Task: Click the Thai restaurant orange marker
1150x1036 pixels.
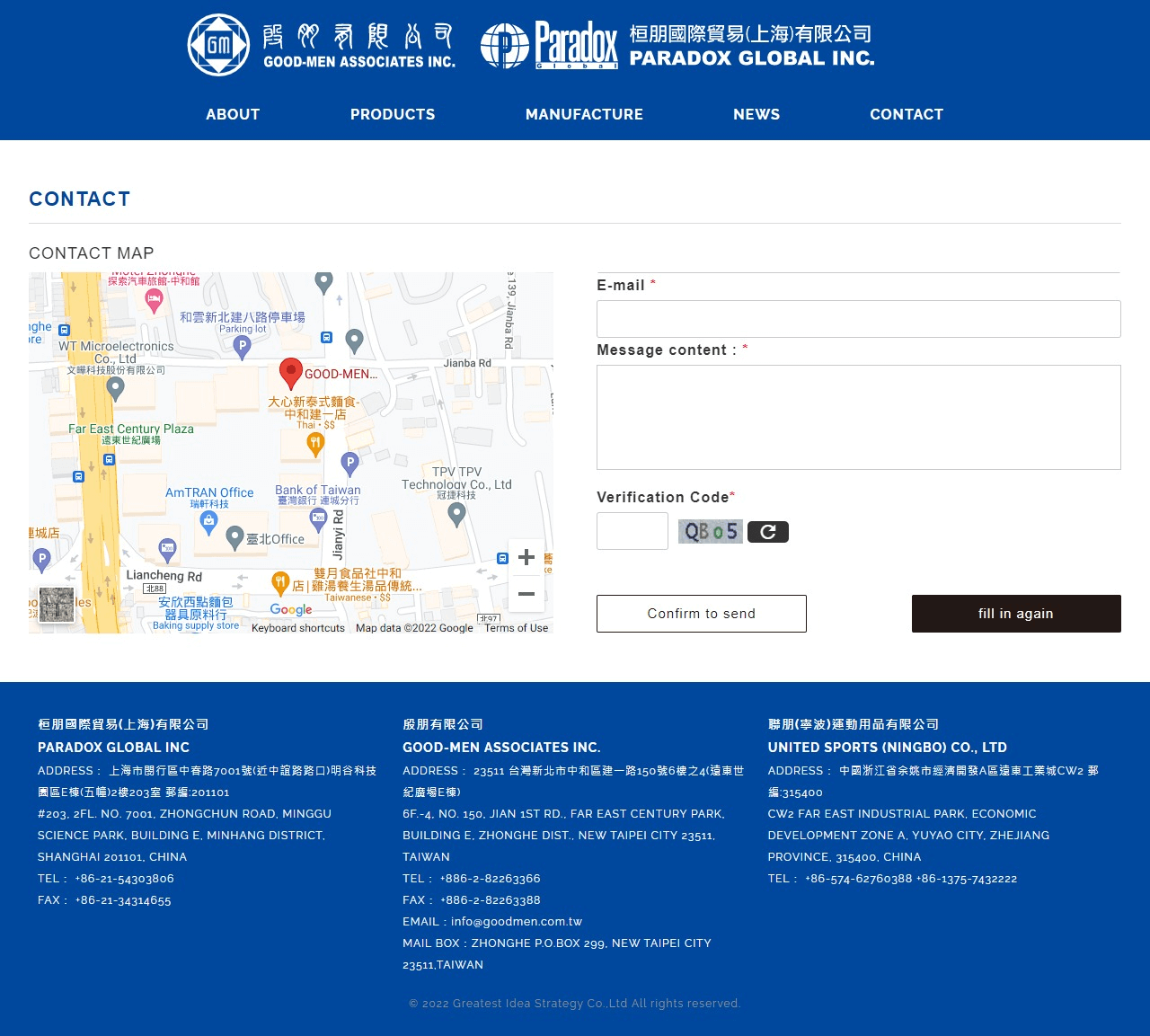Action: click(x=315, y=443)
